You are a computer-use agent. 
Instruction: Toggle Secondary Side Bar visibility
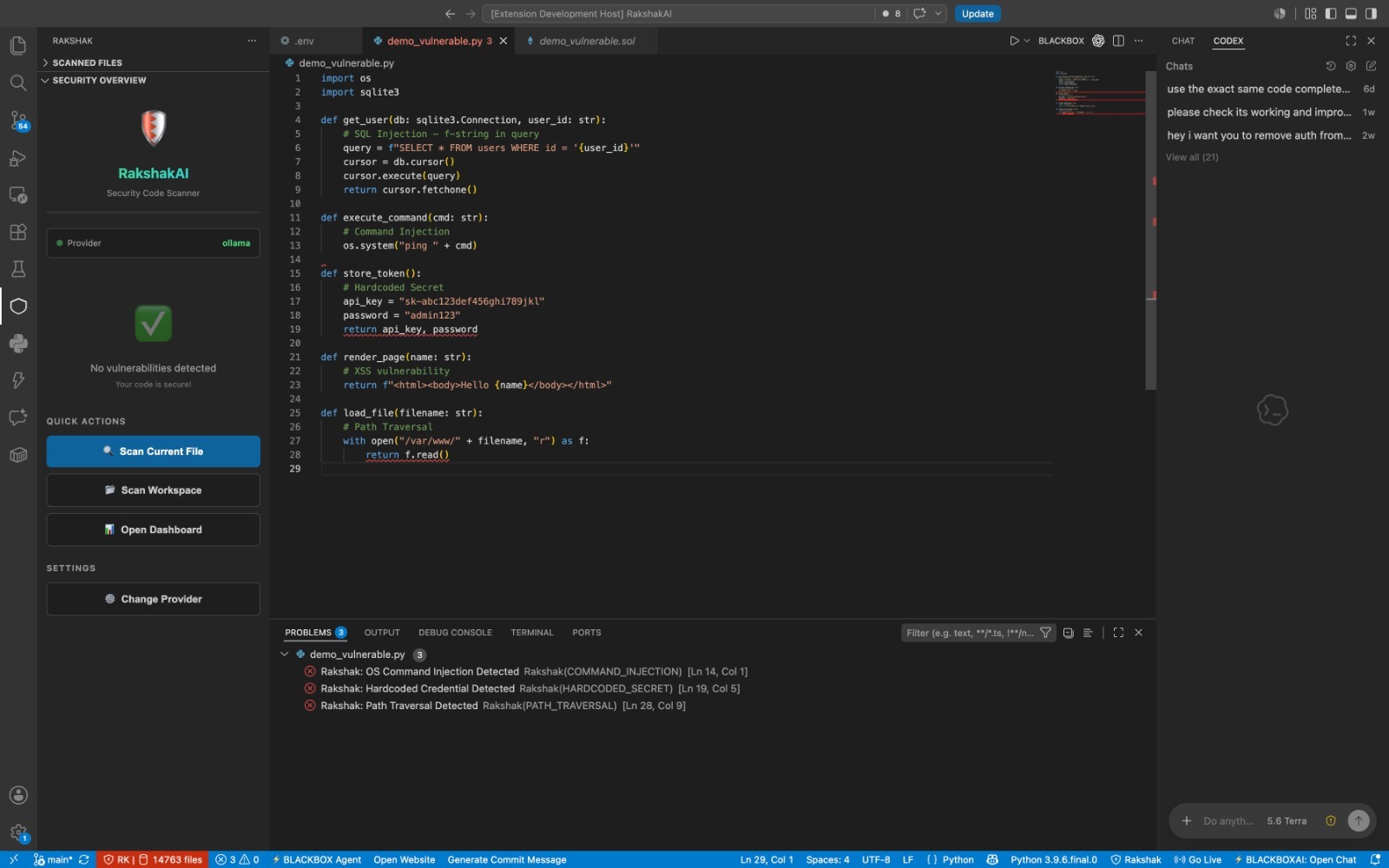[1371, 14]
